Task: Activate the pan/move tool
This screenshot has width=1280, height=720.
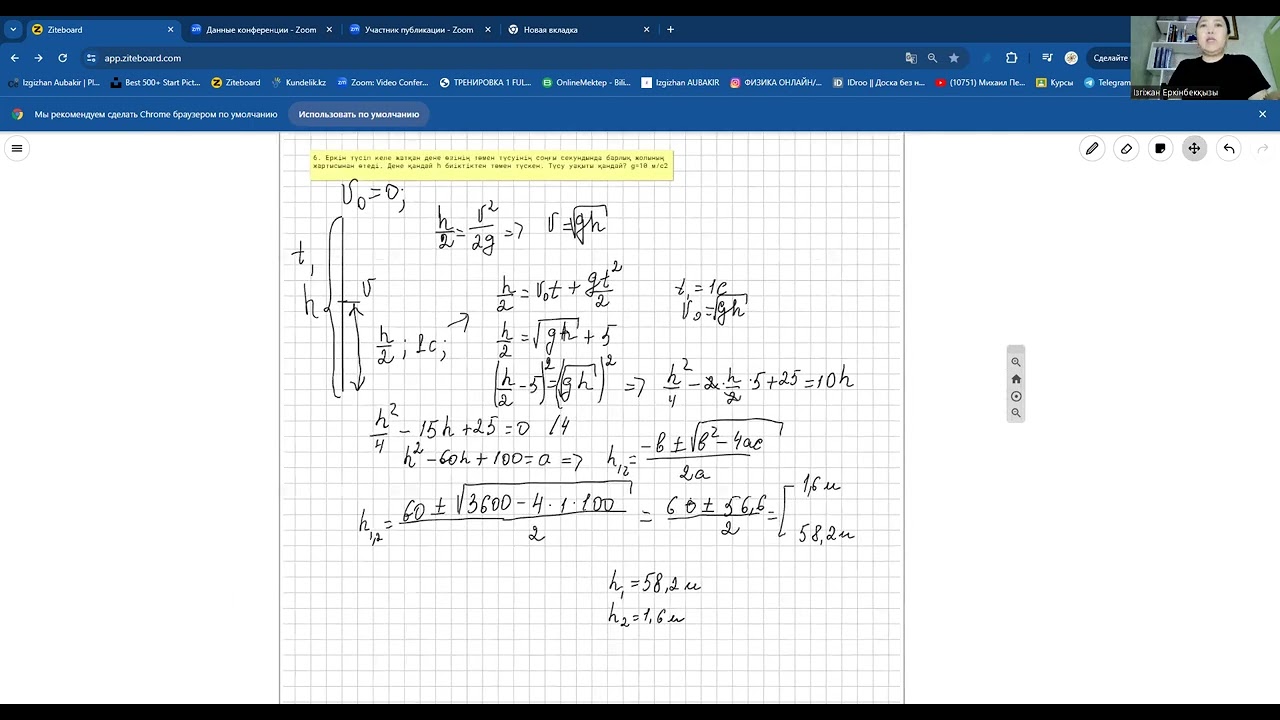Action: [1194, 149]
